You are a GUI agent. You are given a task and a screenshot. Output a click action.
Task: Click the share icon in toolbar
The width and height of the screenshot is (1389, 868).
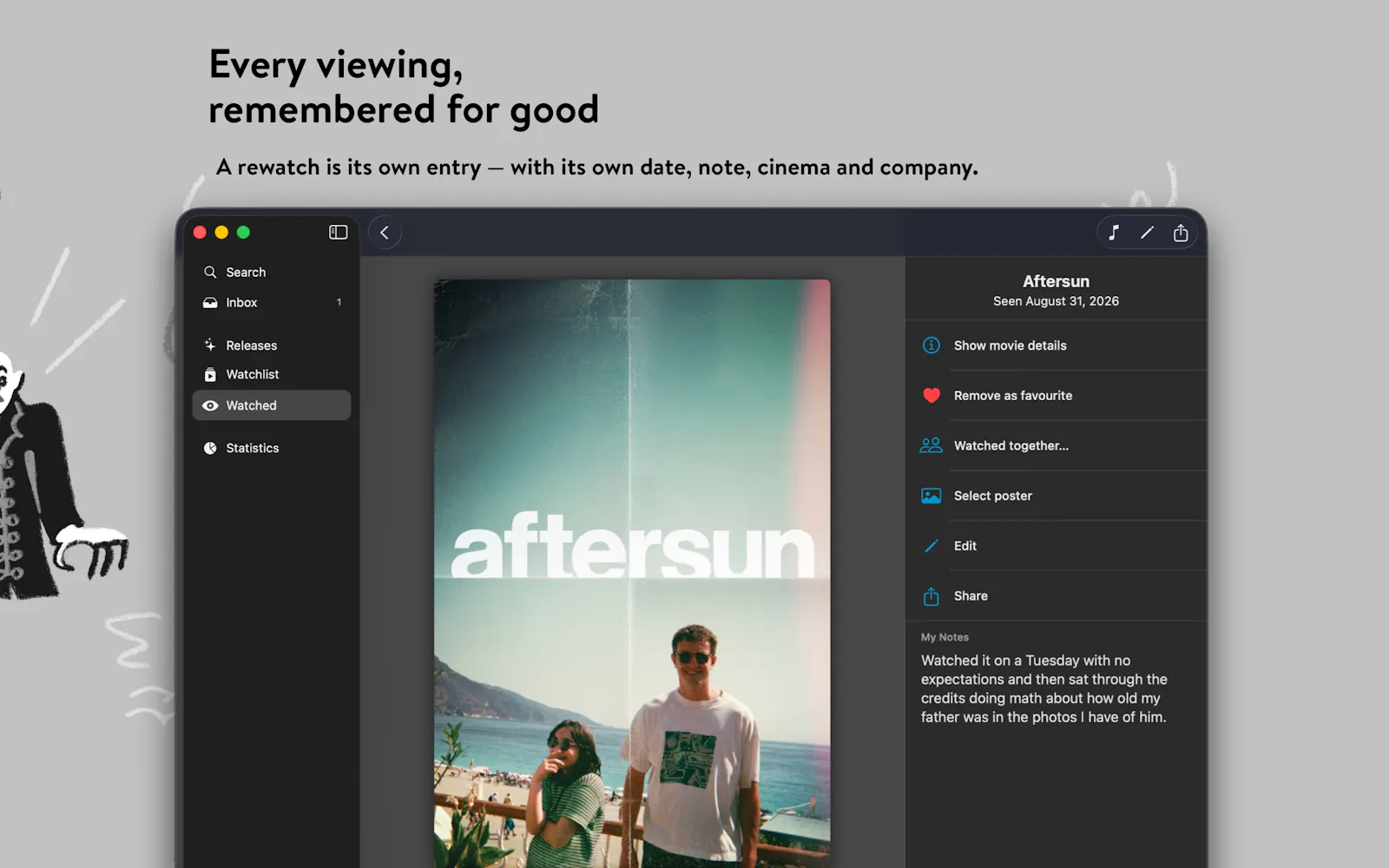pyautogui.click(x=1181, y=233)
